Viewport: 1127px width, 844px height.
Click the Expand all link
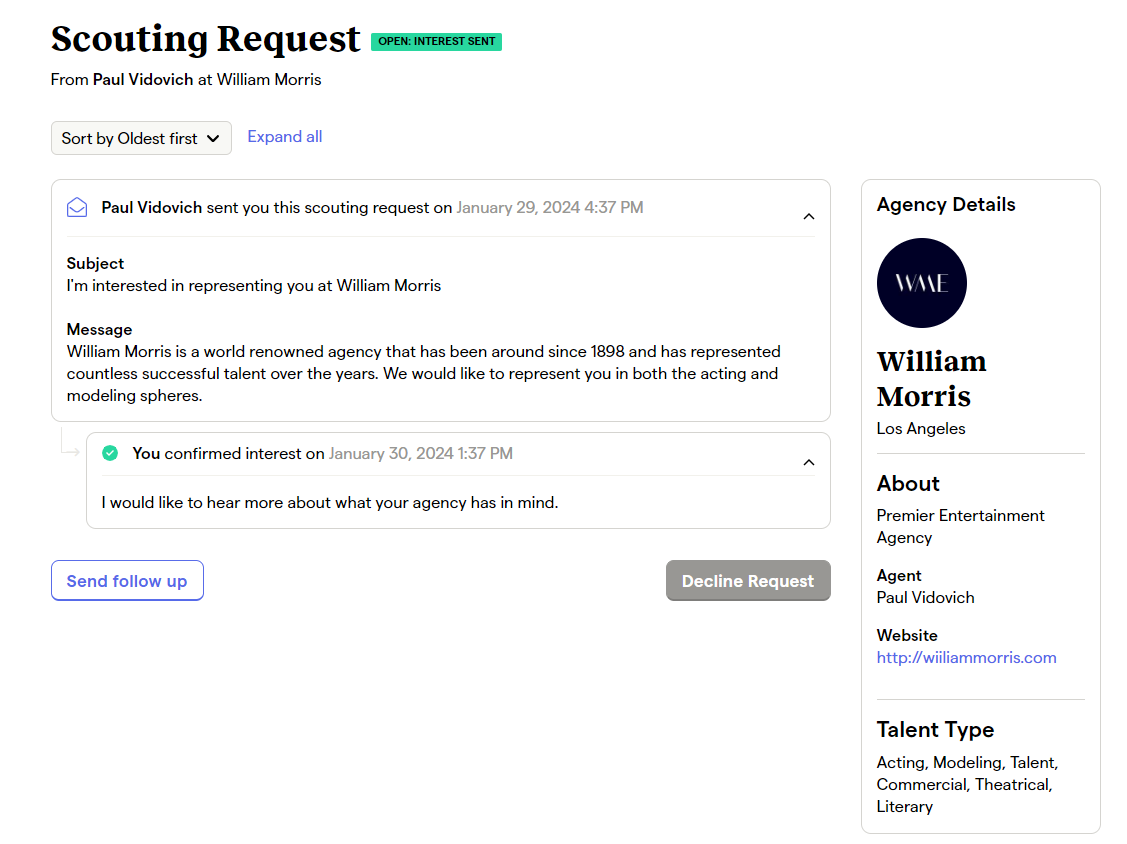(x=285, y=137)
